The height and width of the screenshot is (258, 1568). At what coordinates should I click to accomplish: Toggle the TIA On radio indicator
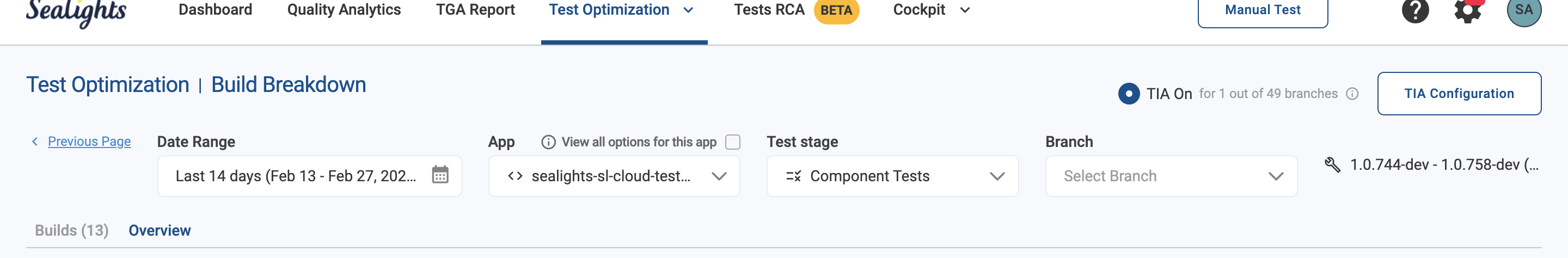[x=1129, y=94]
